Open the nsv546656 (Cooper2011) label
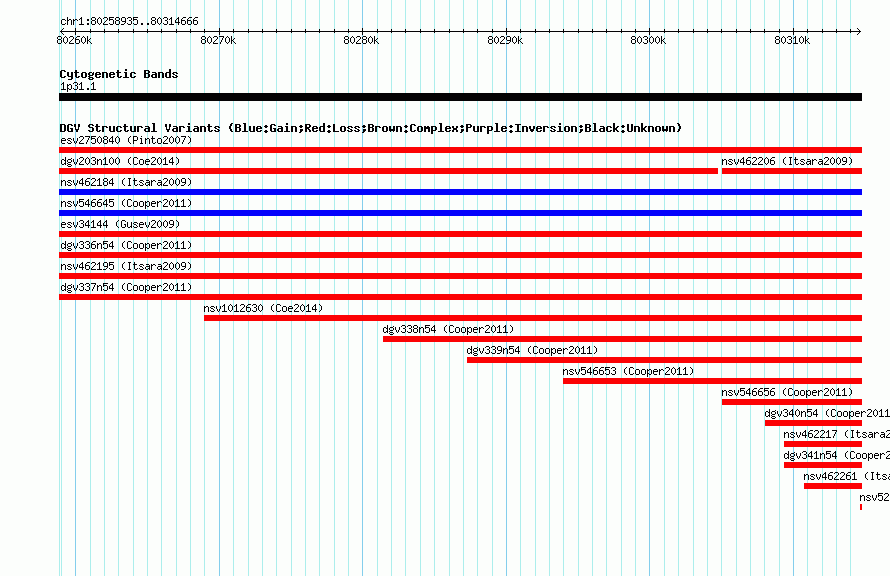The height and width of the screenshot is (576, 890). coord(787,392)
